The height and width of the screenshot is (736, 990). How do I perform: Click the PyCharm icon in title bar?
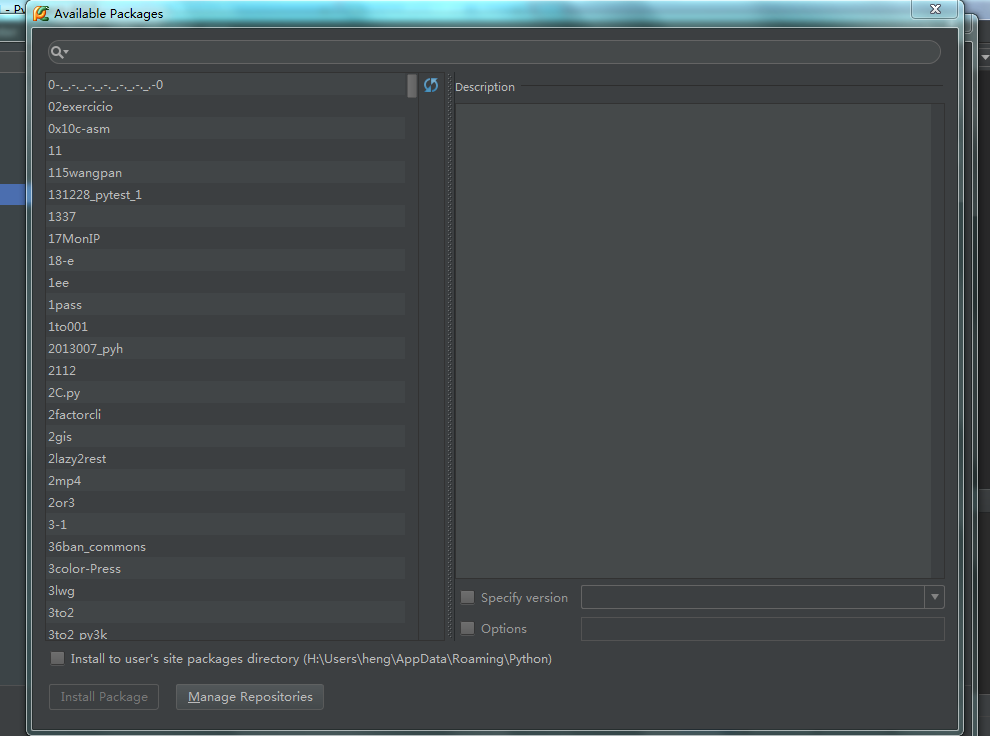pyautogui.click(x=41, y=13)
